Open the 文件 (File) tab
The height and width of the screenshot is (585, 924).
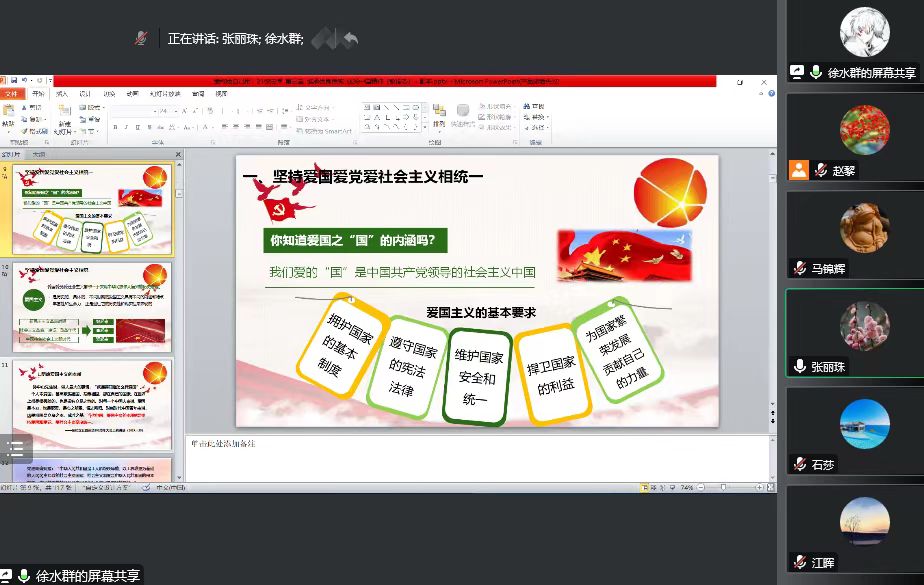(12, 94)
